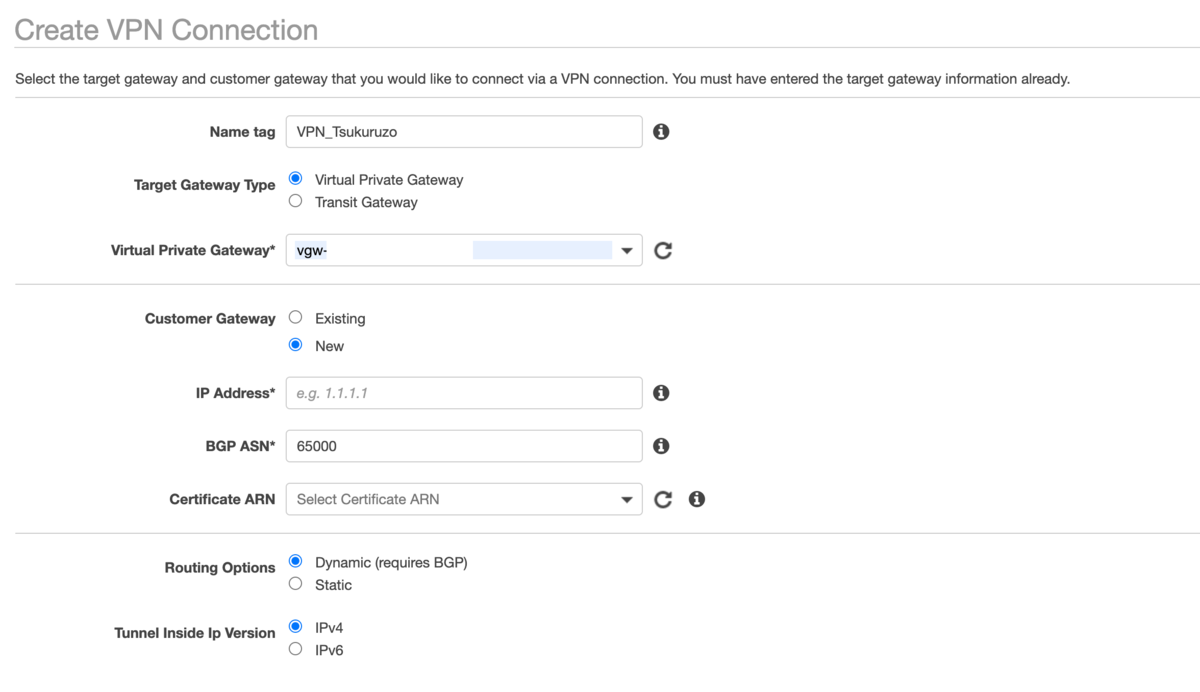The height and width of the screenshot is (692, 1200).
Task: Select IPv4 tunnel inside IP version
Action: pyautogui.click(x=295, y=627)
